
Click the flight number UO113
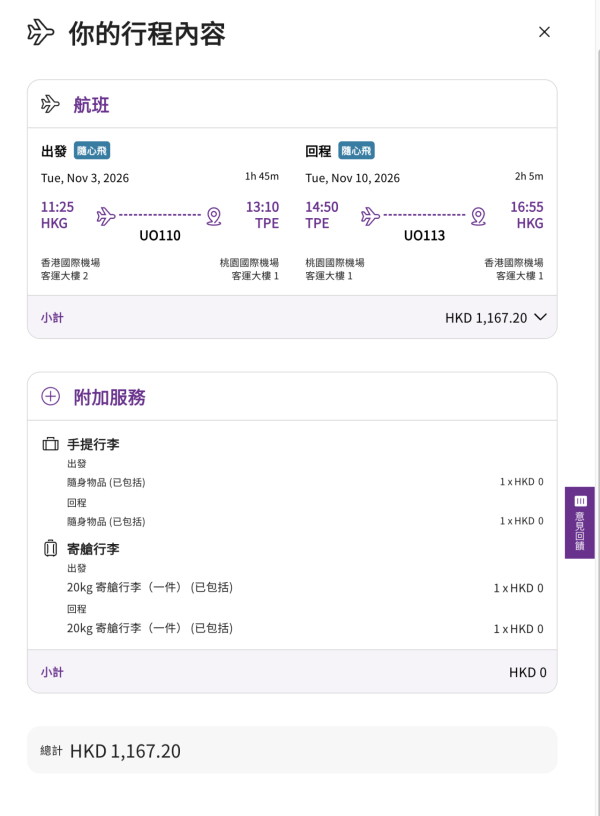pos(424,236)
